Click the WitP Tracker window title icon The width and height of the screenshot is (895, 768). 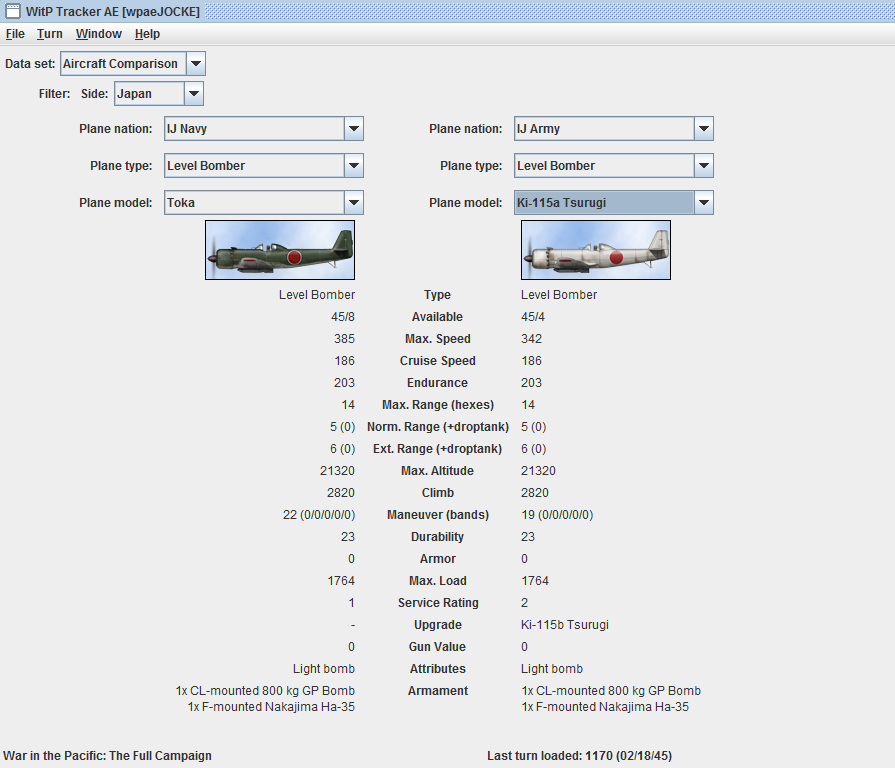click(13, 11)
